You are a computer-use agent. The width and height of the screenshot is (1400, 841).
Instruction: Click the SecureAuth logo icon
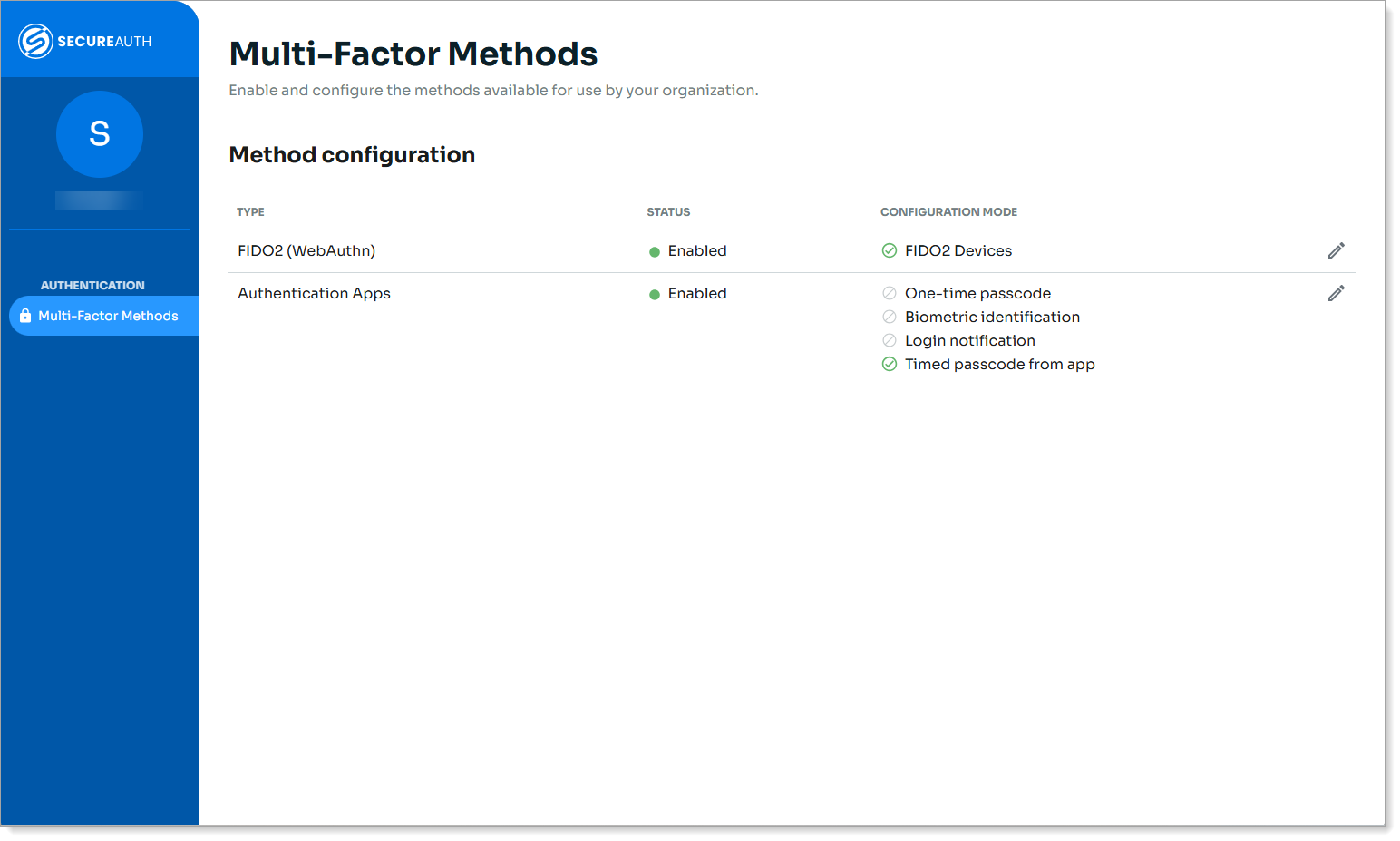point(35,42)
